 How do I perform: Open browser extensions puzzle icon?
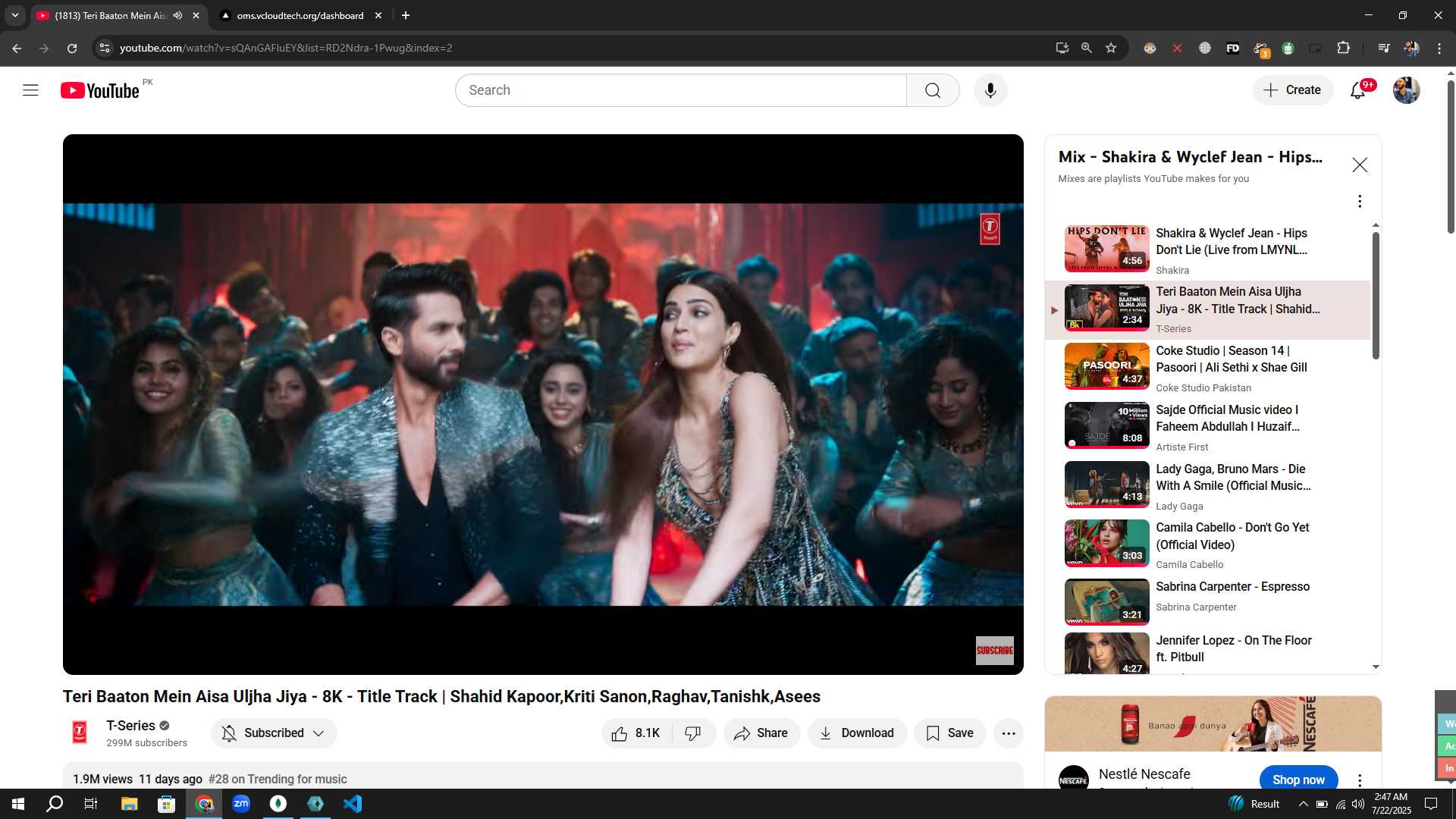click(1343, 48)
